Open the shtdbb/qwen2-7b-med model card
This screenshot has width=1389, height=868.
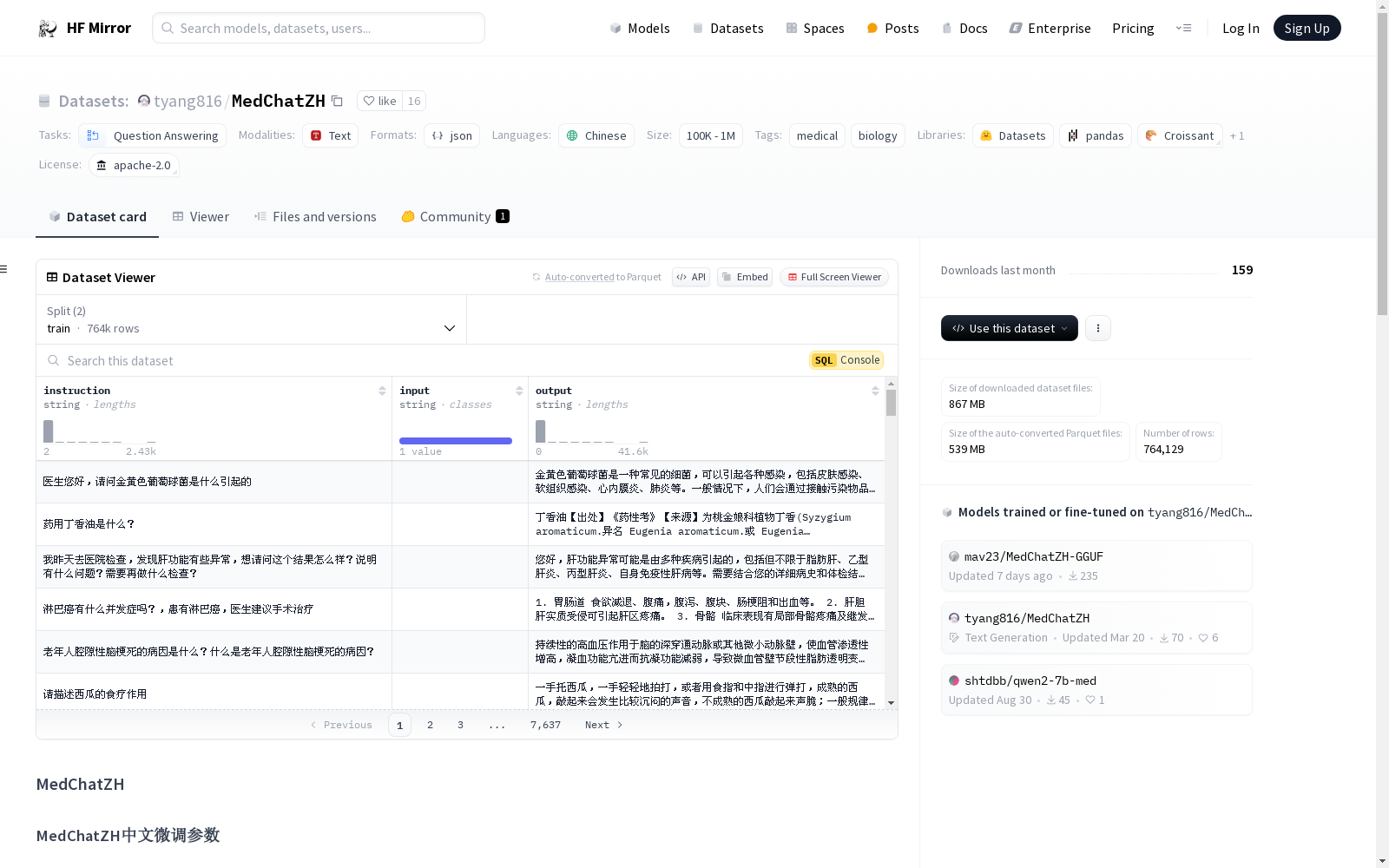(x=1096, y=690)
